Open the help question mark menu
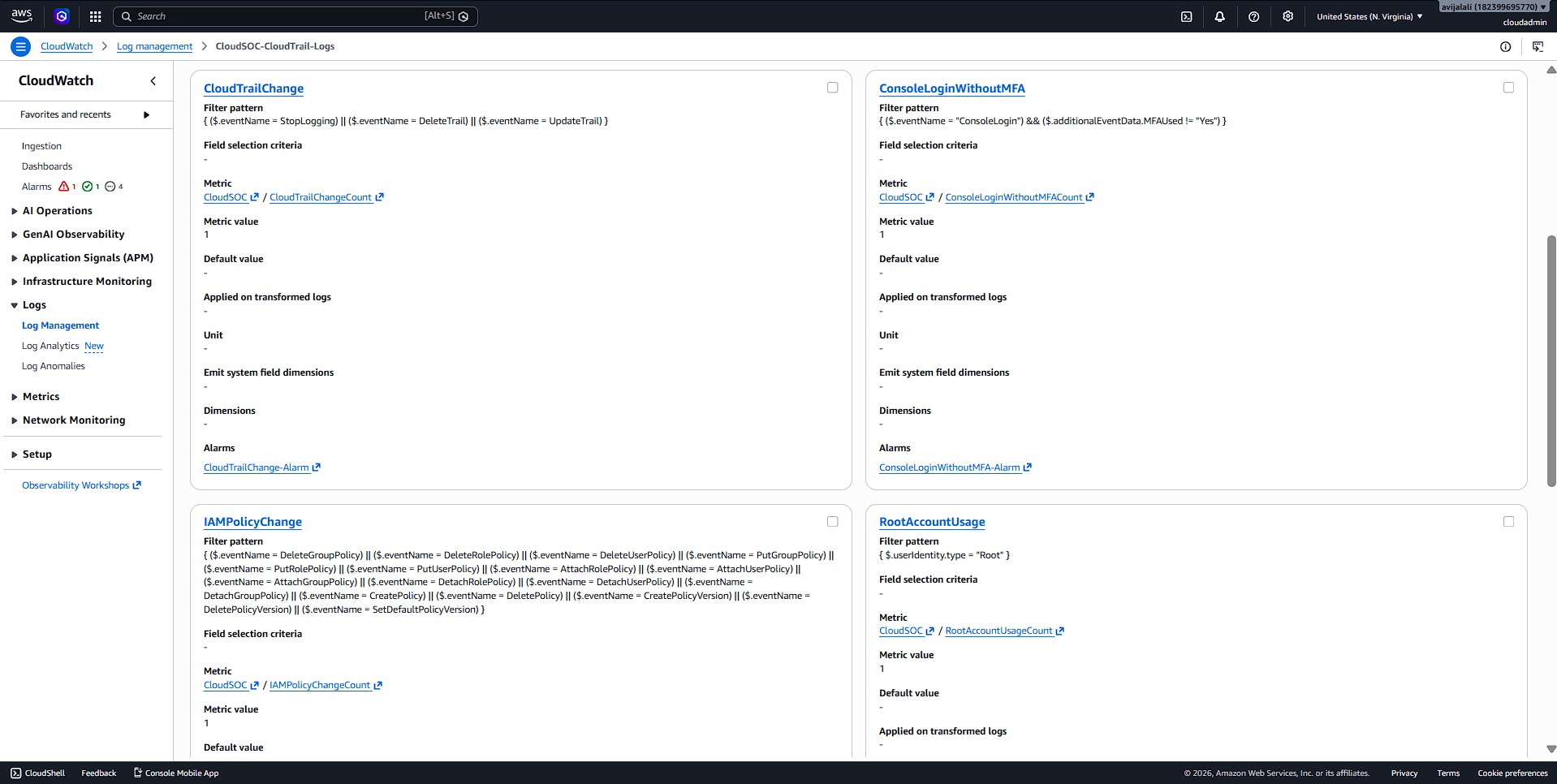 click(1253, 16)
